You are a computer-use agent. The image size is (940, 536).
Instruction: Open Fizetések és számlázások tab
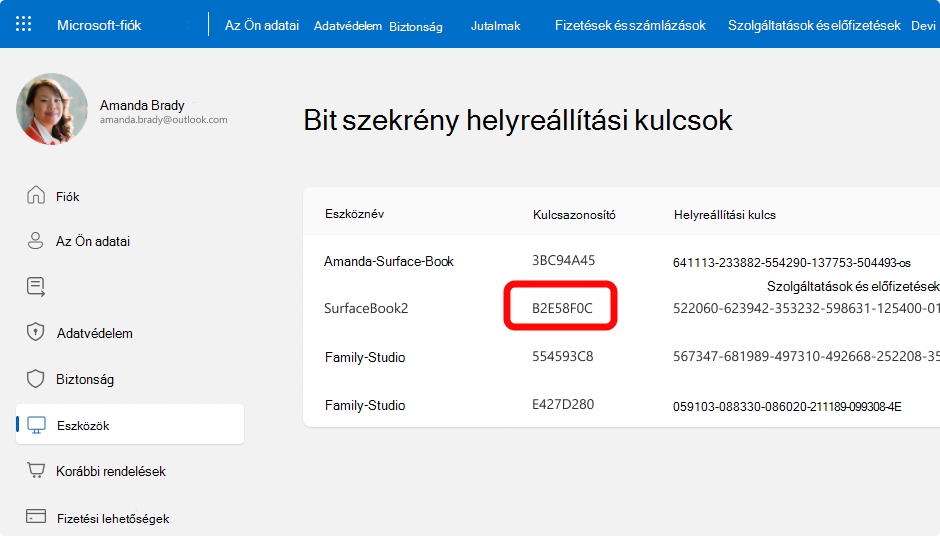click(630, 25)
